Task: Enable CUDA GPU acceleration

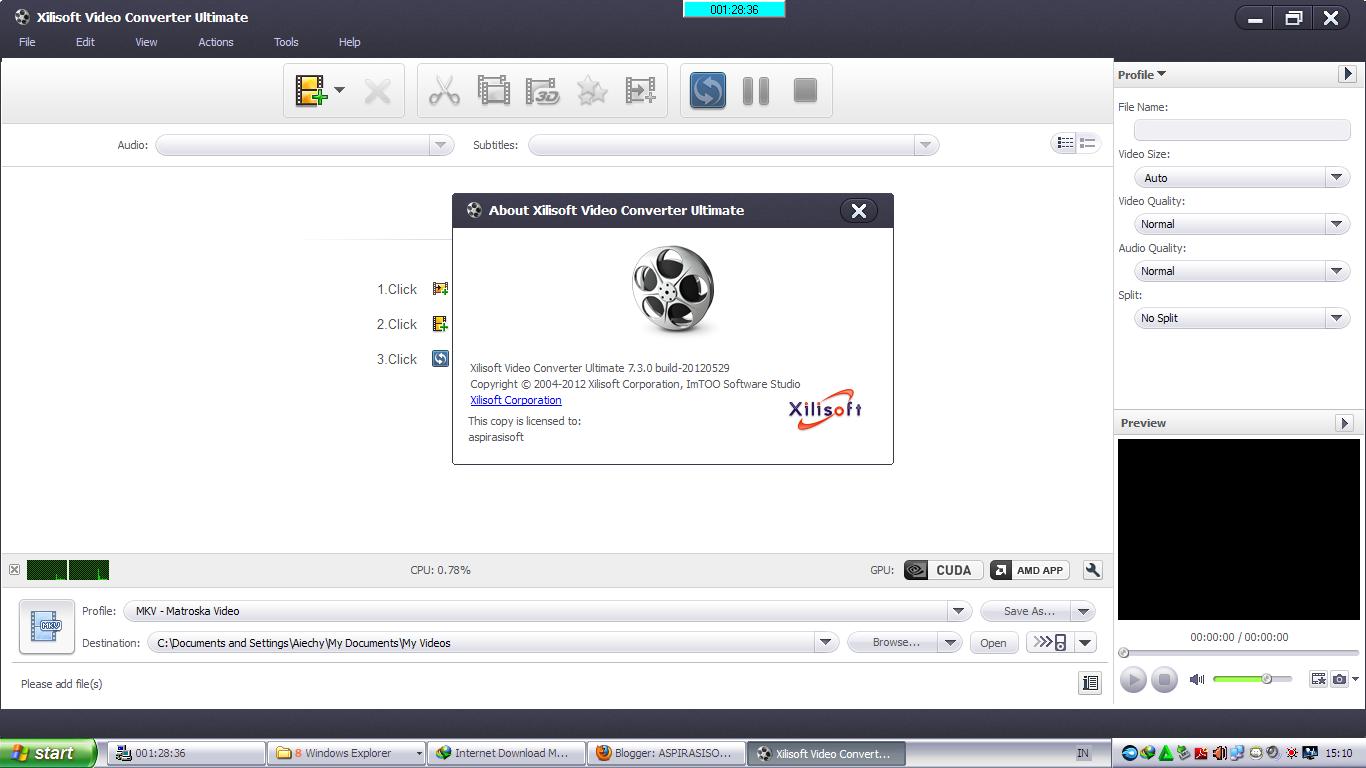Action: pos(941,570)
